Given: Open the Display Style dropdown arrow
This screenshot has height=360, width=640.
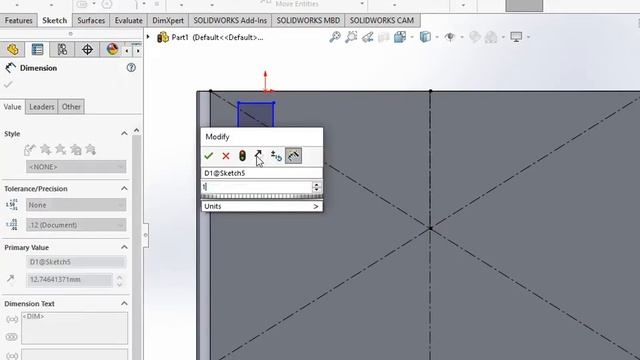Looking at the screenshot, I should coord(437,37).
